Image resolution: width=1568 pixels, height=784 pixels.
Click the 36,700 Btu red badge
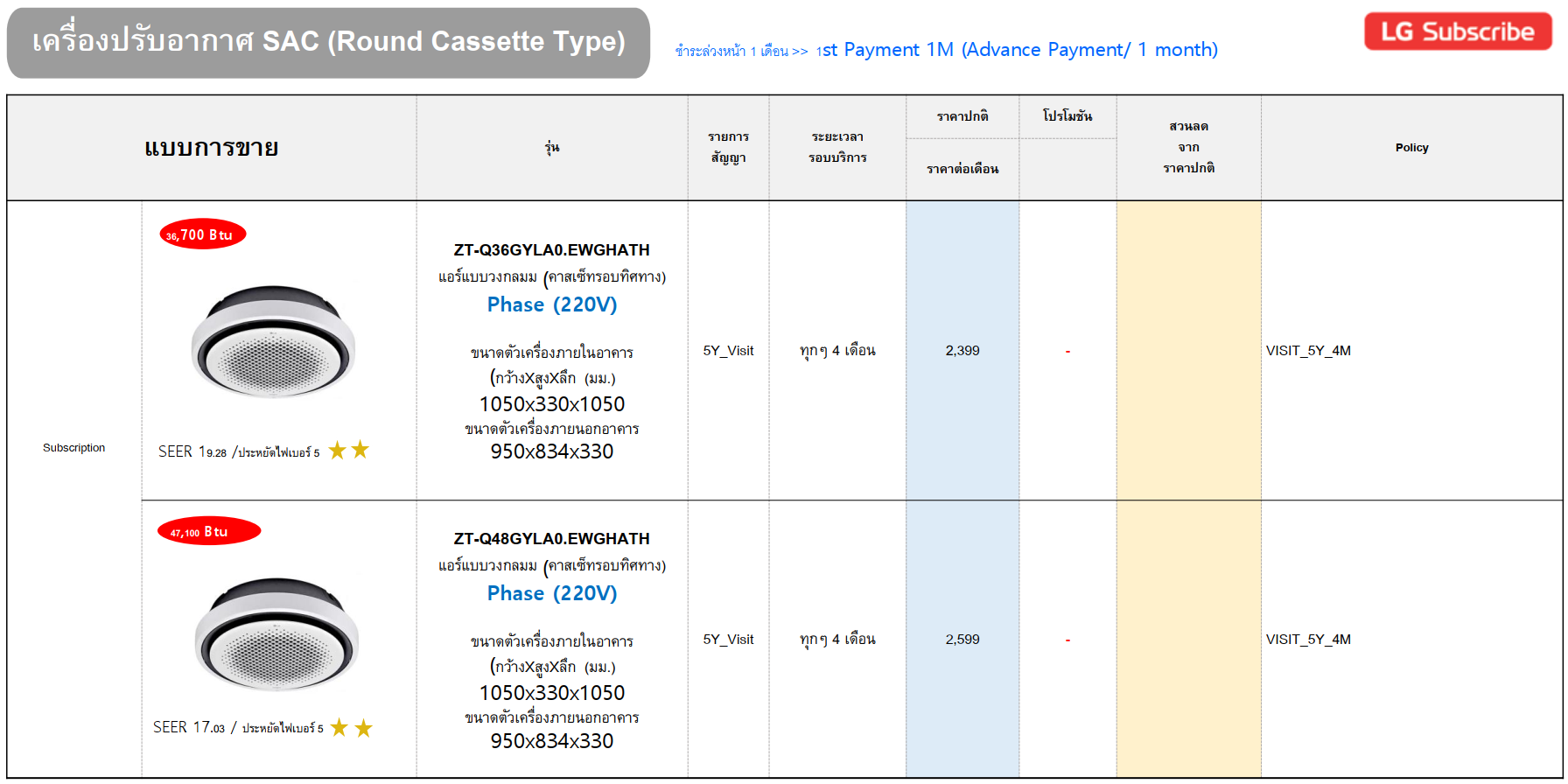tap(202, 234)
